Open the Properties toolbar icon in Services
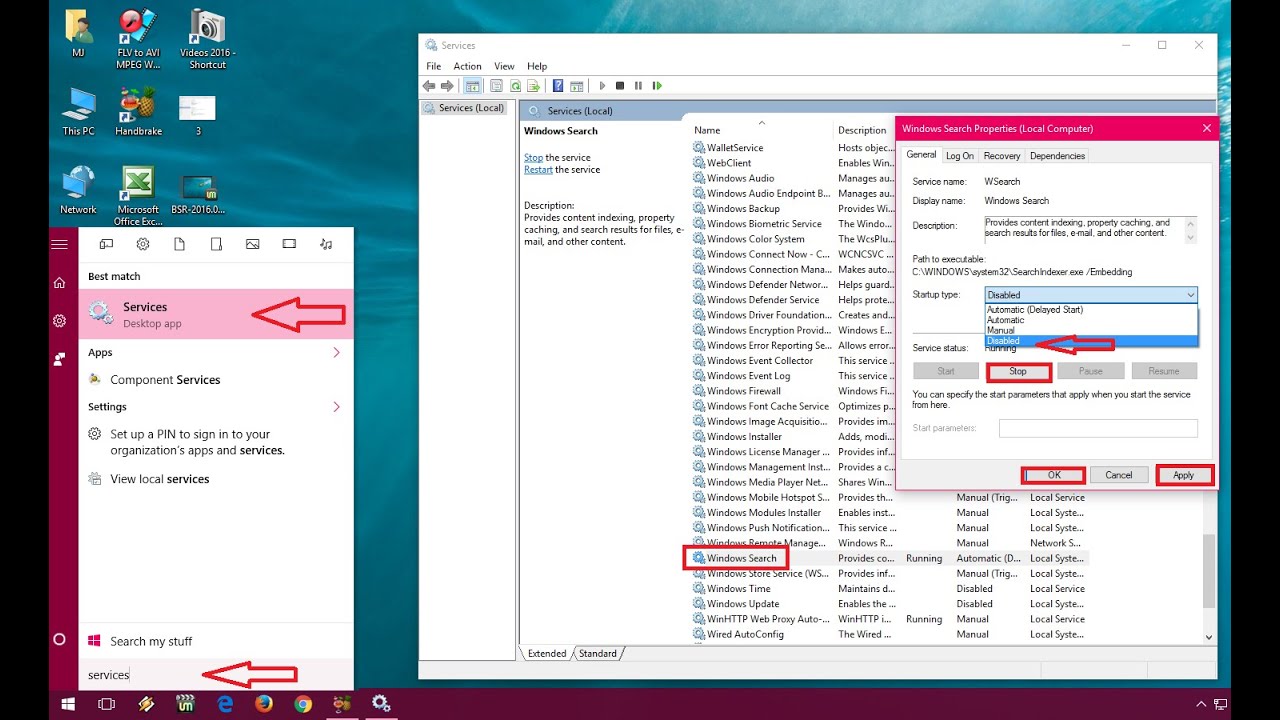1280x720 pixels. tap(496, 86)
